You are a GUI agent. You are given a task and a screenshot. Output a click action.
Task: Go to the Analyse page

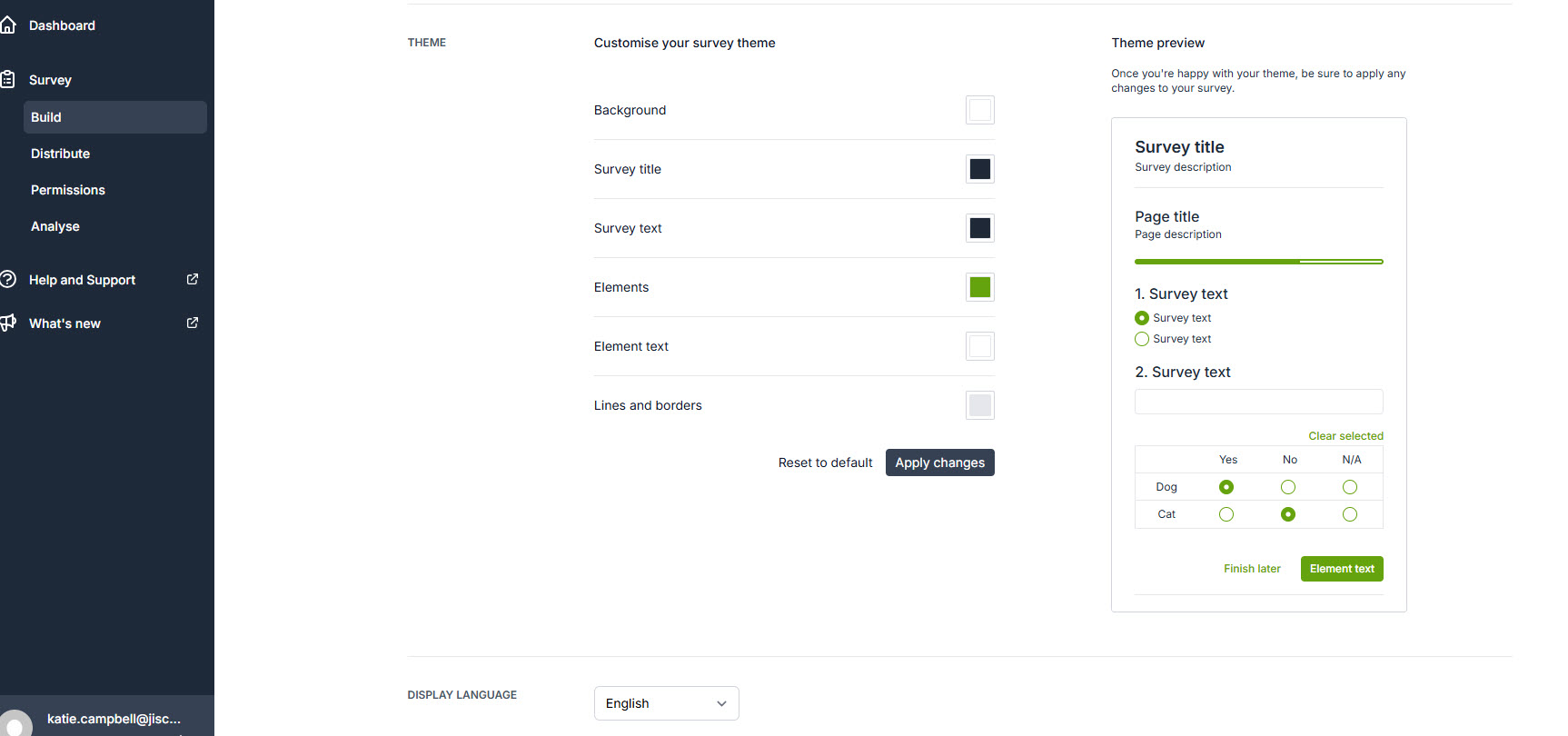(55, 226)
